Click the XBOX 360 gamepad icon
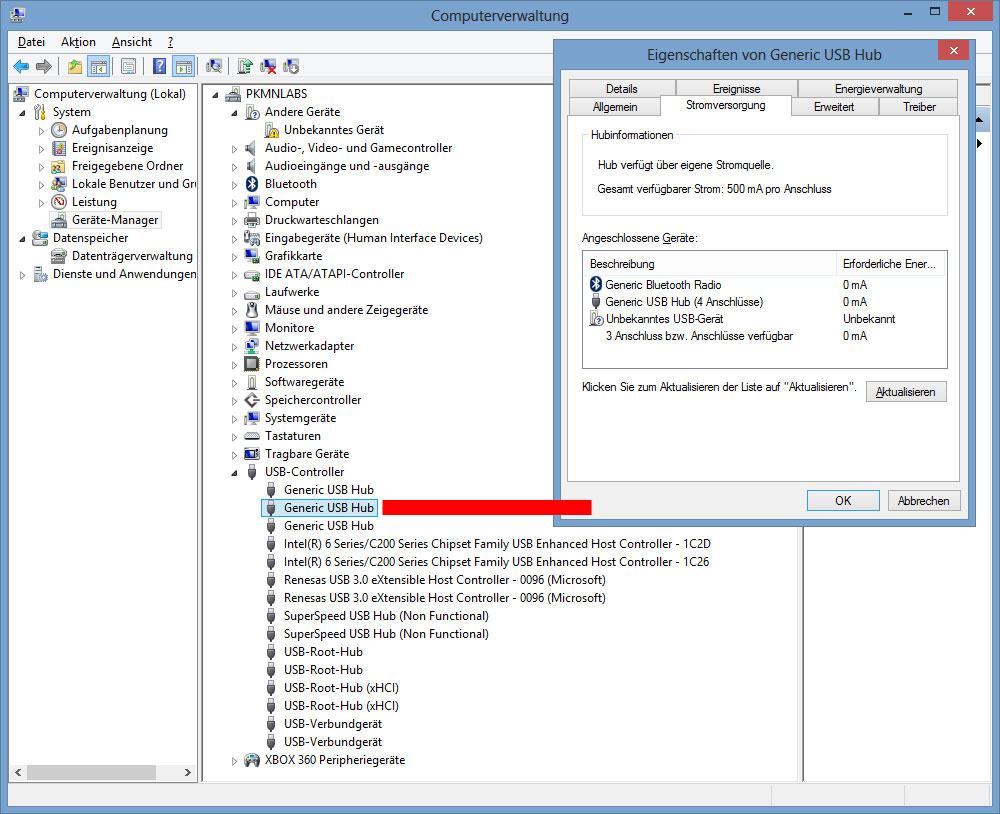This screenshot has width=1000, height=814. (253, 760)
